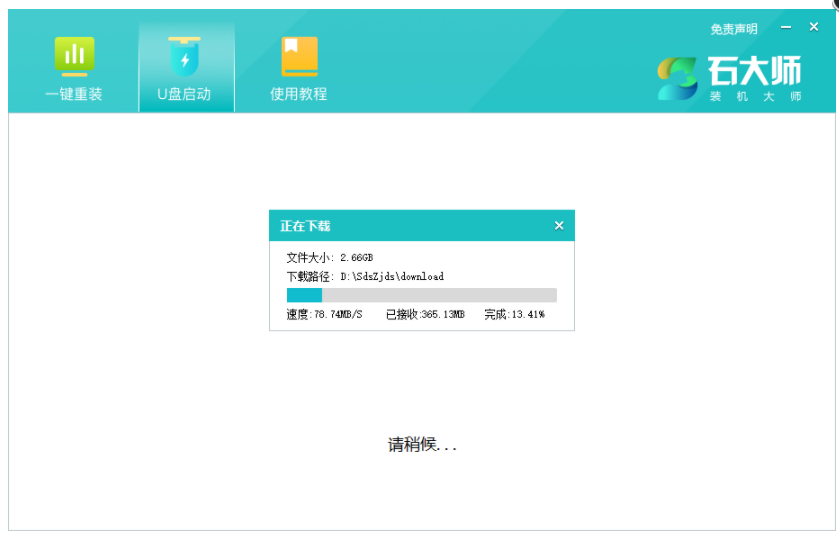Click the download progress bar

click(x=422, y=295)
